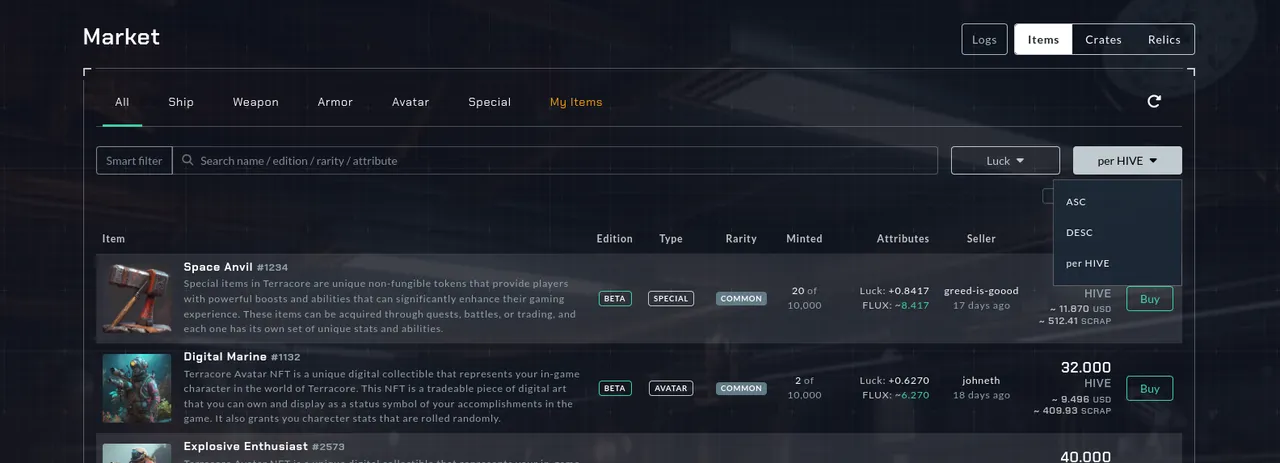This screenshot has width=1280, height=463.
Task: Click the Smart filter button
Action: pos(134,160)
